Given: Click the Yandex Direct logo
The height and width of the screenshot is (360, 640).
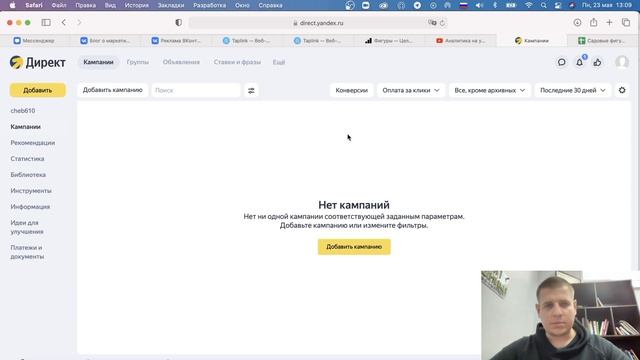Looking at the screenshot, I should (x=38, y=62).
